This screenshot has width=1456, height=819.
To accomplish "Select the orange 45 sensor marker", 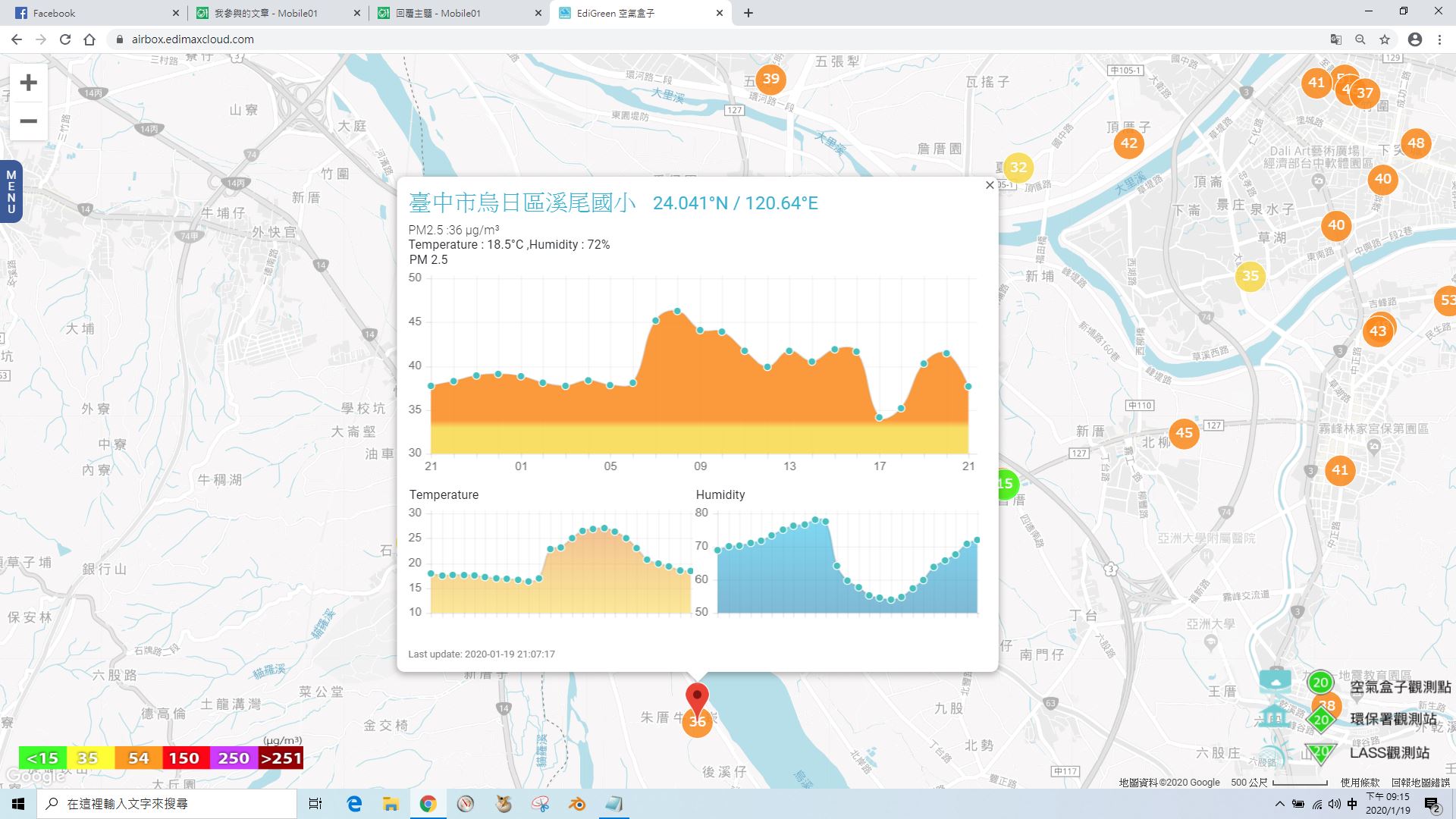I will [x=1184, y=433].
